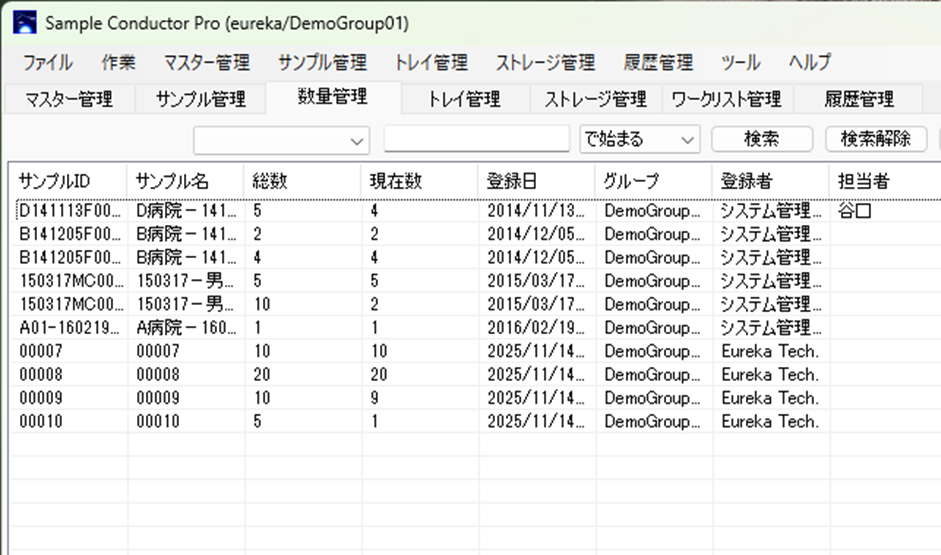Image resolution: width=941 pixels, height=555 pixels.
Task: Open the ヘルプ menu
Action: point(809,62)
